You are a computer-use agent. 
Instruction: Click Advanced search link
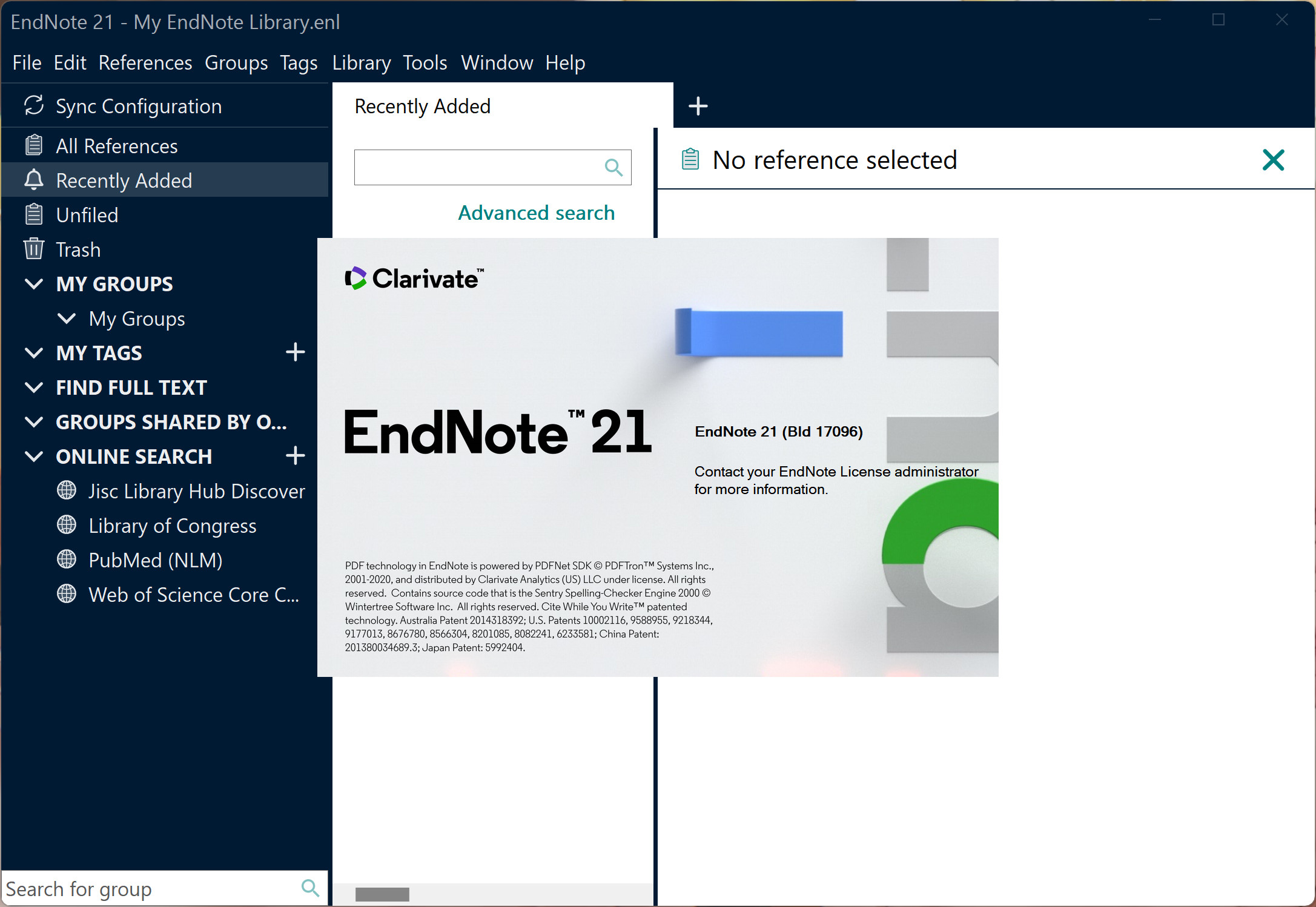pyautogui.click(x=537, y=213)
